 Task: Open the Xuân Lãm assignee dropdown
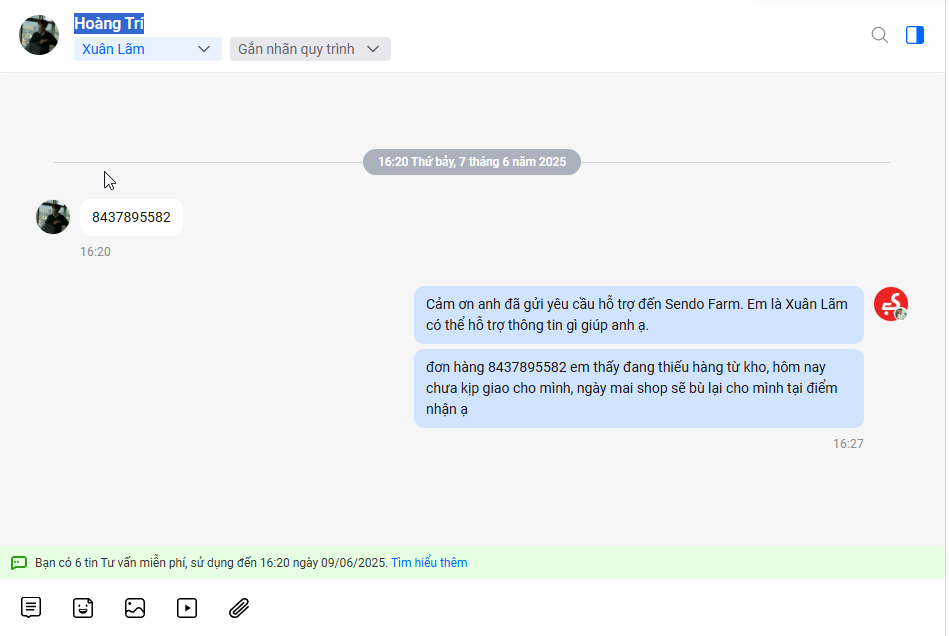(x=148, y=49)
